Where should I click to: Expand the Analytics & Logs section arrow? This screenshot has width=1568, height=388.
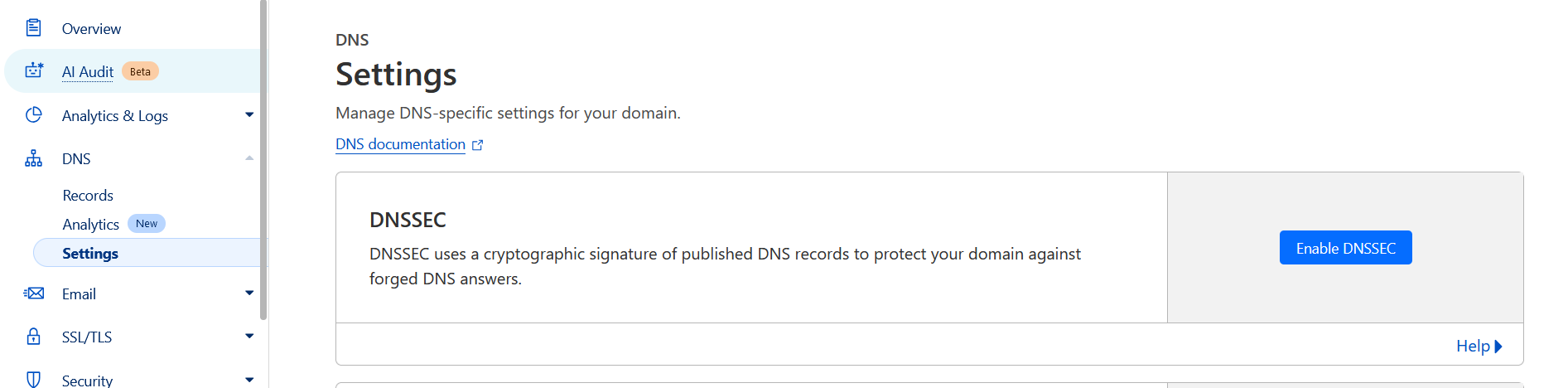[249, 115]
